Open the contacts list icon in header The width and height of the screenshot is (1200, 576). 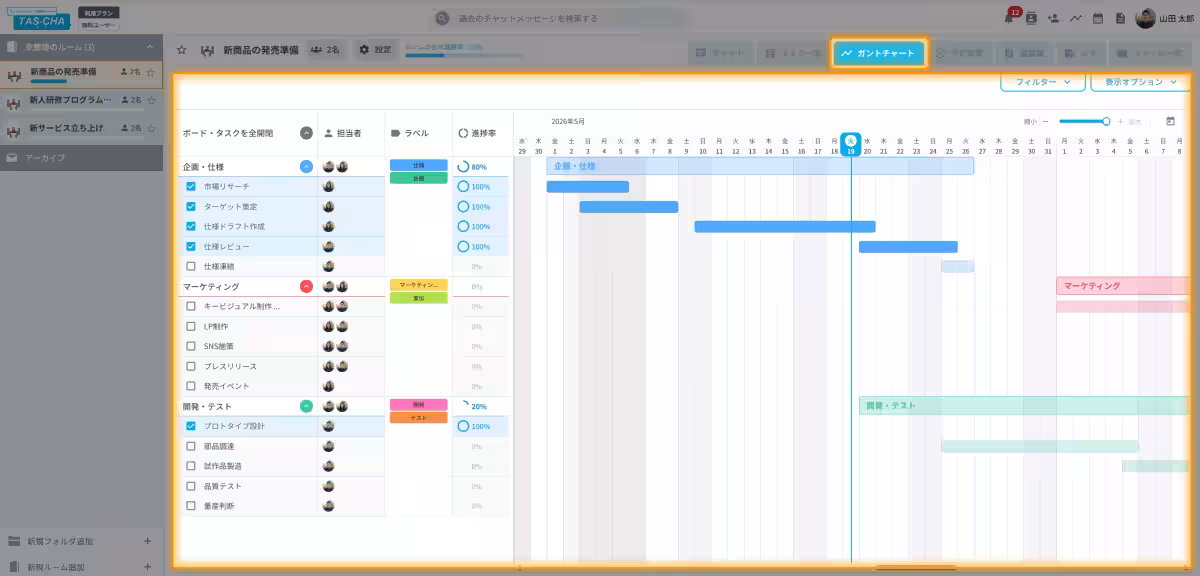coord(1033,18)
